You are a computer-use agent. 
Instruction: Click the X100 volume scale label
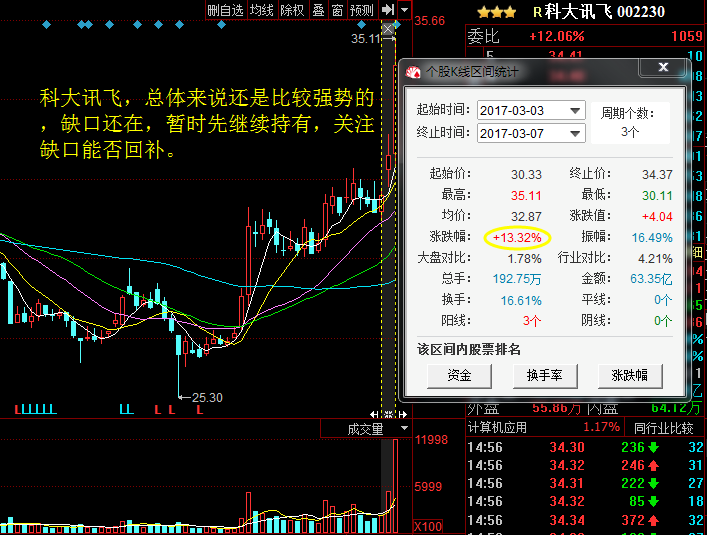coord(428,526)
